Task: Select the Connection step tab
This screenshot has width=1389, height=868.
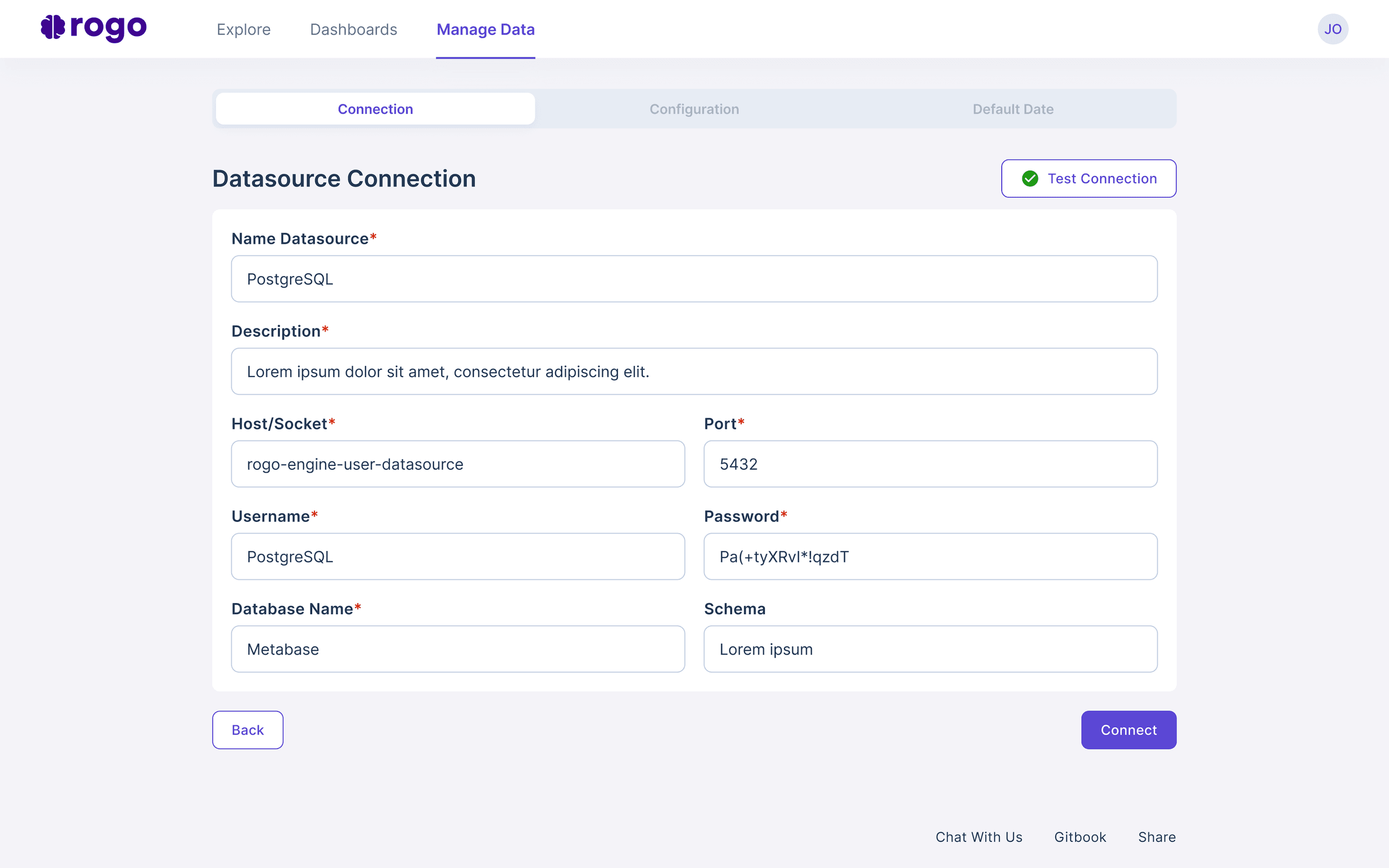Action: 375,109
